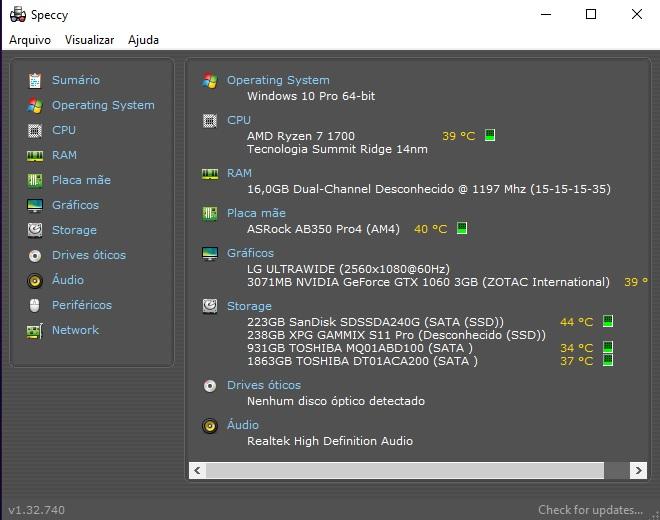Select Placa mãe in the sidebar
Screen dimensions: 660x520
[81, 180]
